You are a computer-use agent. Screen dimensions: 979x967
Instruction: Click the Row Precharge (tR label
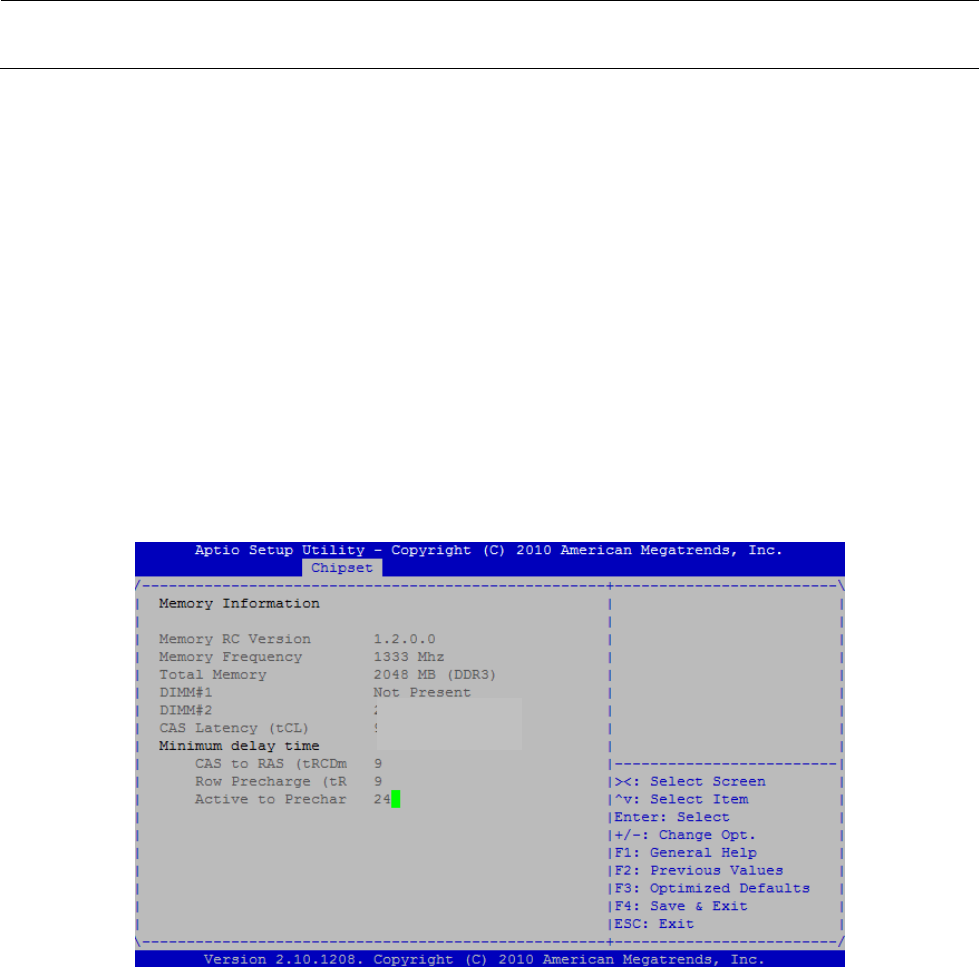point(271,782)
